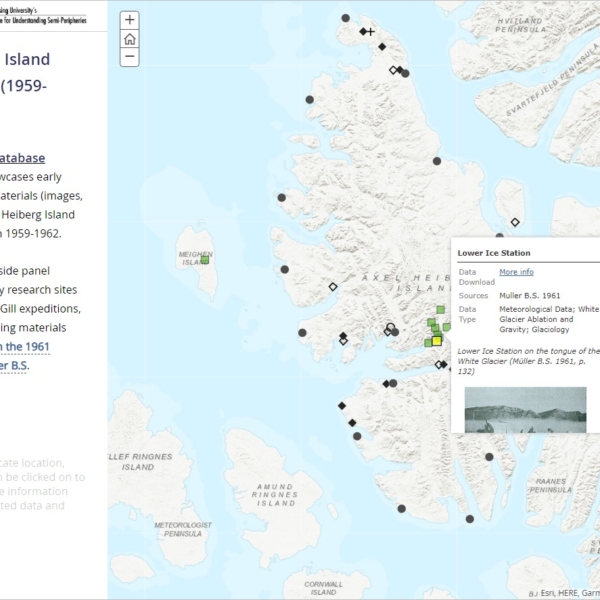Select the topmost green square in the station cluster
This screenshot has width=600, height=600.
(x=440, y=310)
